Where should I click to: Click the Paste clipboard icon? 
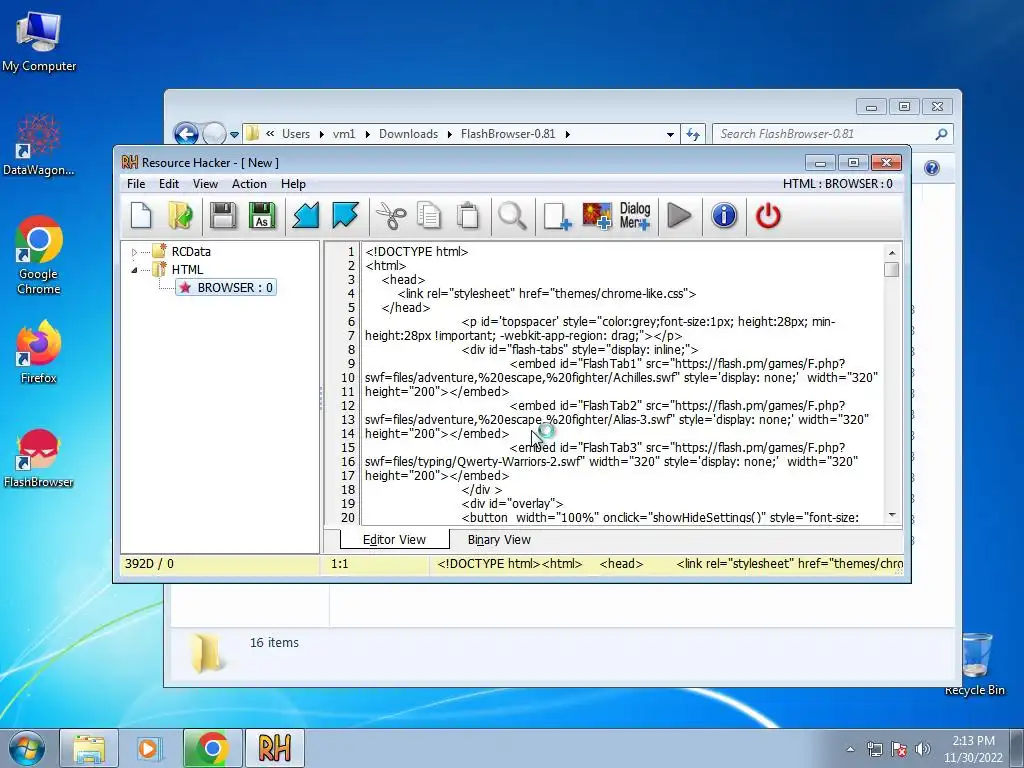point(468,216)
